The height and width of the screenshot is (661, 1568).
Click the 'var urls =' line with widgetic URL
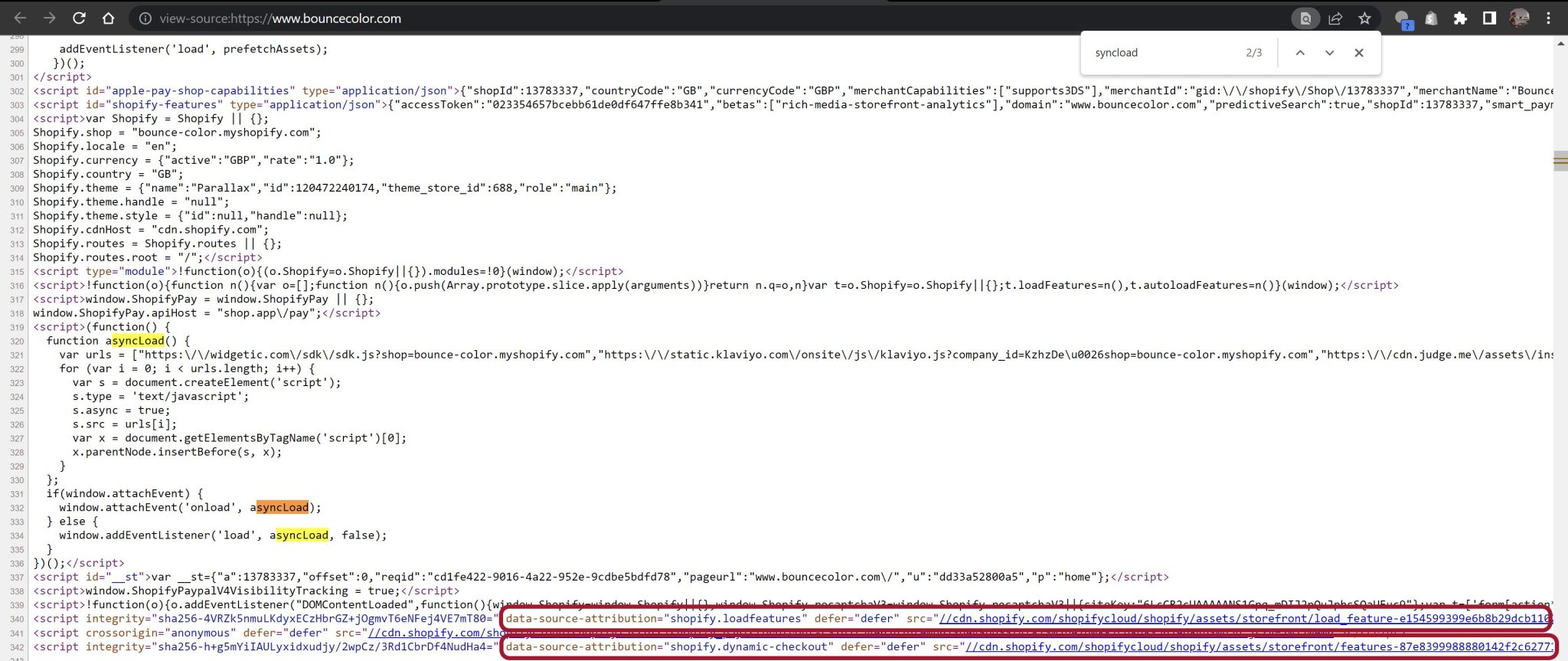[806, 355]
